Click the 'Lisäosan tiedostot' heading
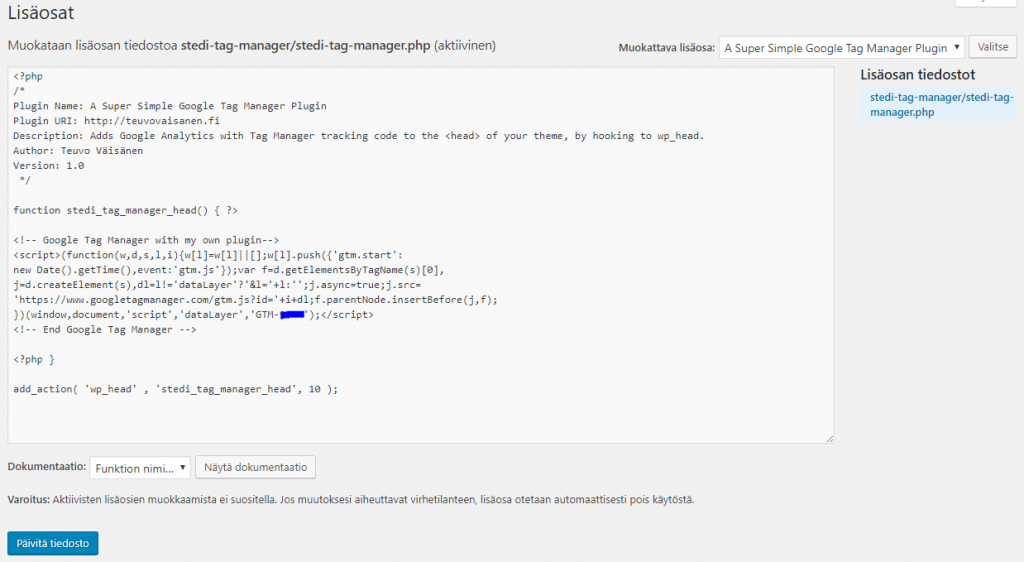This screenshot has width=1024, height=562. (918, 74)
